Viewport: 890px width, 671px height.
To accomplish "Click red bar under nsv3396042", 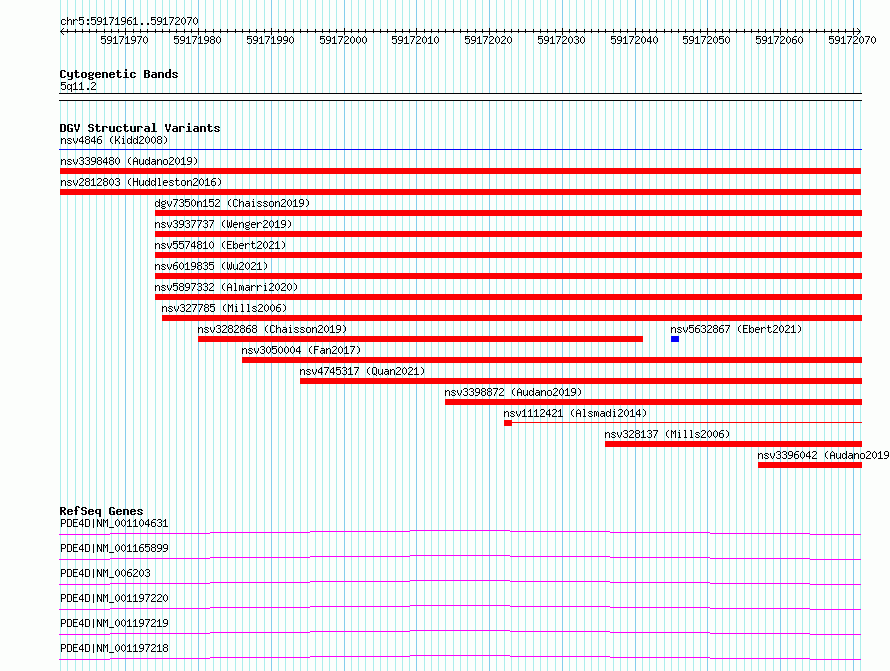I will (x=810, y=465).
